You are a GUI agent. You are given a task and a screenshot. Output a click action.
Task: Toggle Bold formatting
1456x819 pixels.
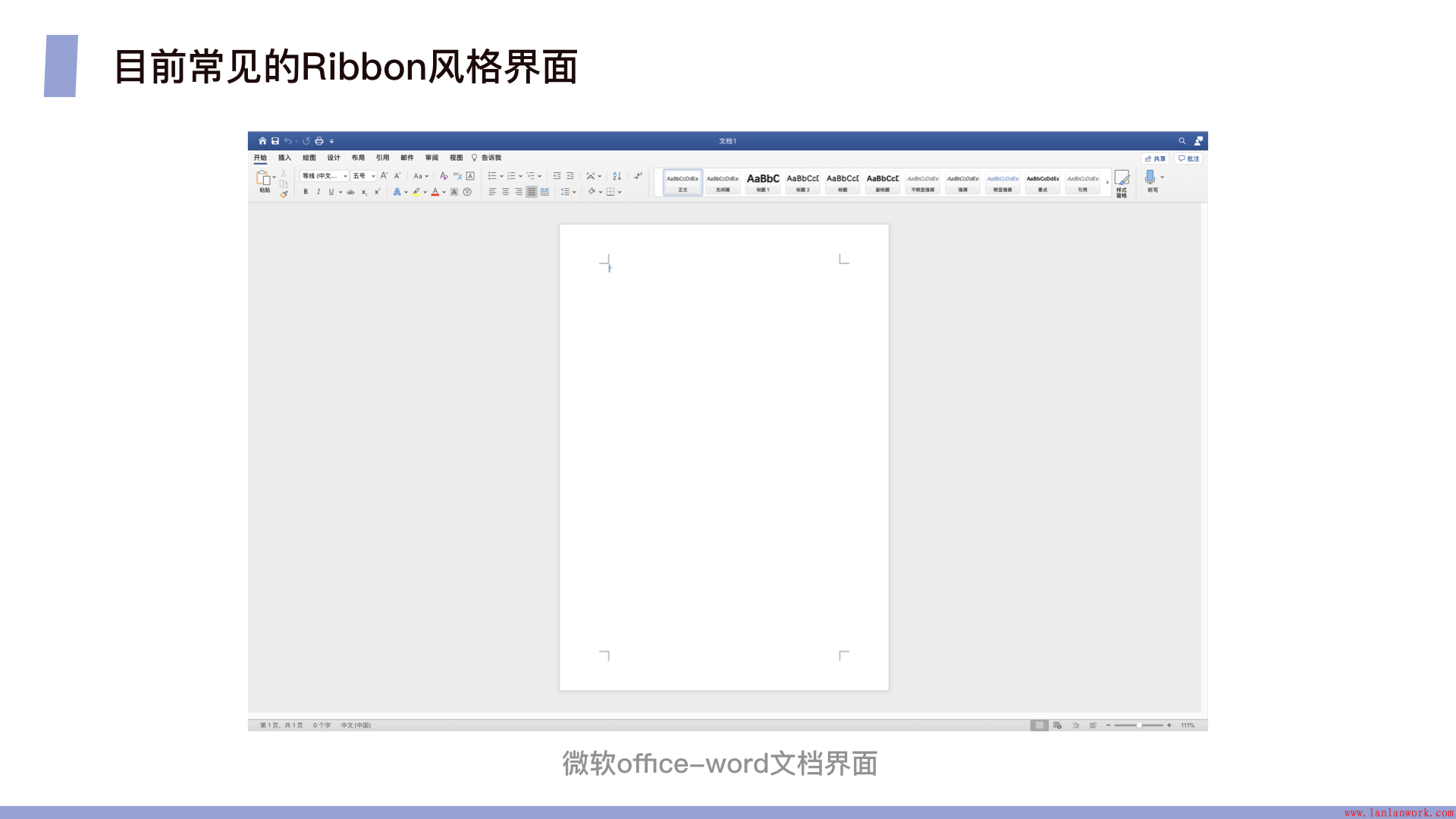pyautogui.click(x=306, y=192)
